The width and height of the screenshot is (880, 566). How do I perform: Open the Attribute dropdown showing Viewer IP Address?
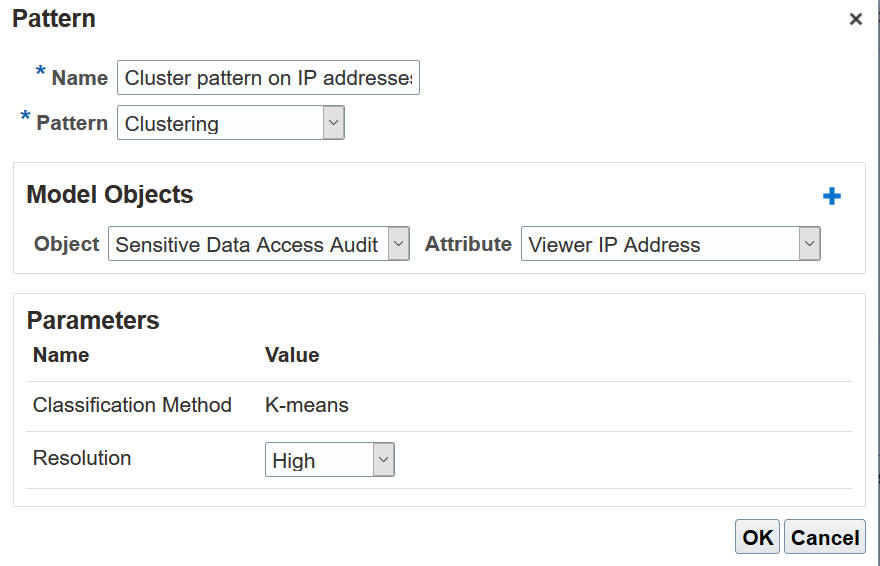[809, 244]
